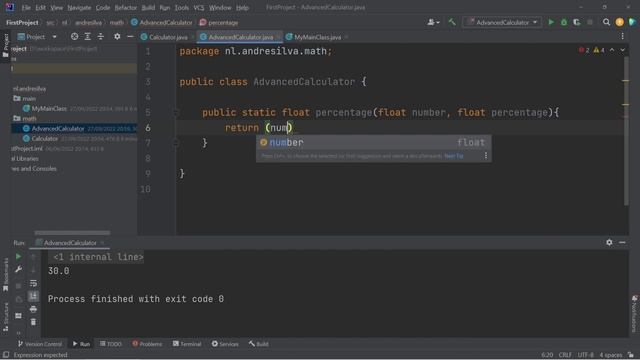Image resolution: width=640 pixels, height=360 pixels.
Task: Click Project panel horizontal scrollbar
Action: (72, 233)
